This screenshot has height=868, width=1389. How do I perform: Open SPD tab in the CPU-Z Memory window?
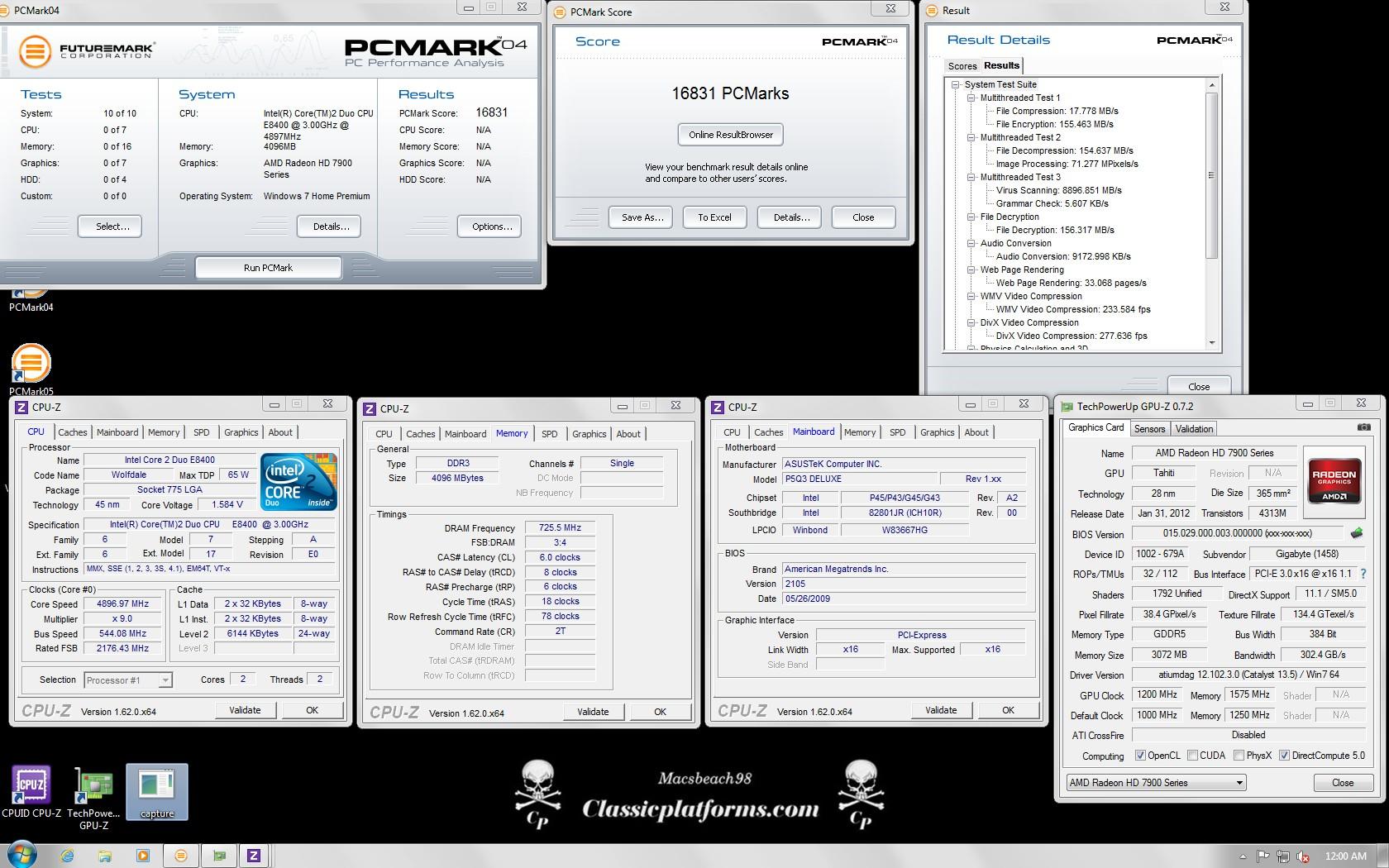(550, 434)
